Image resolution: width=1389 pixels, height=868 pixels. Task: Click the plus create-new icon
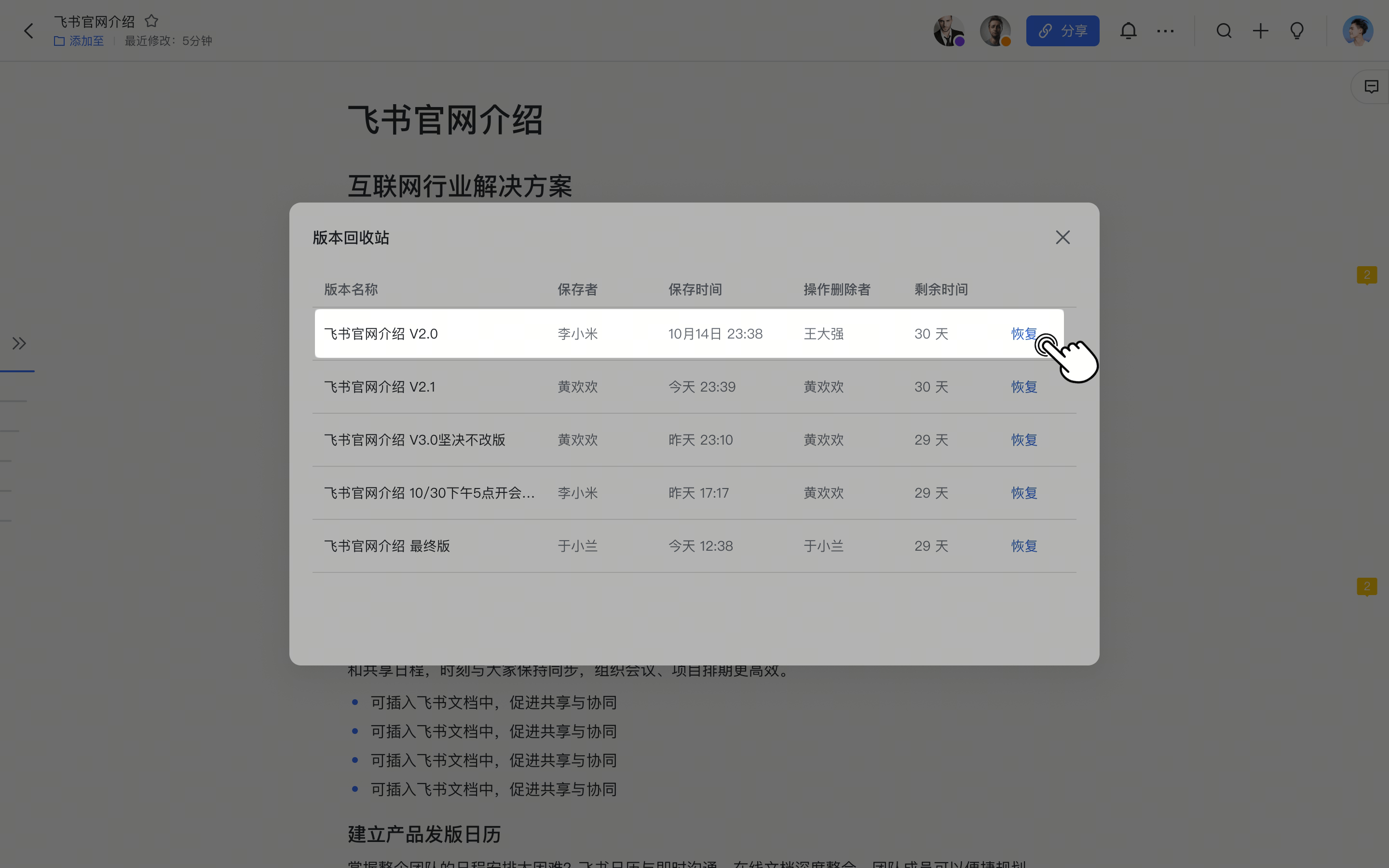click(x=1260, y=31)
